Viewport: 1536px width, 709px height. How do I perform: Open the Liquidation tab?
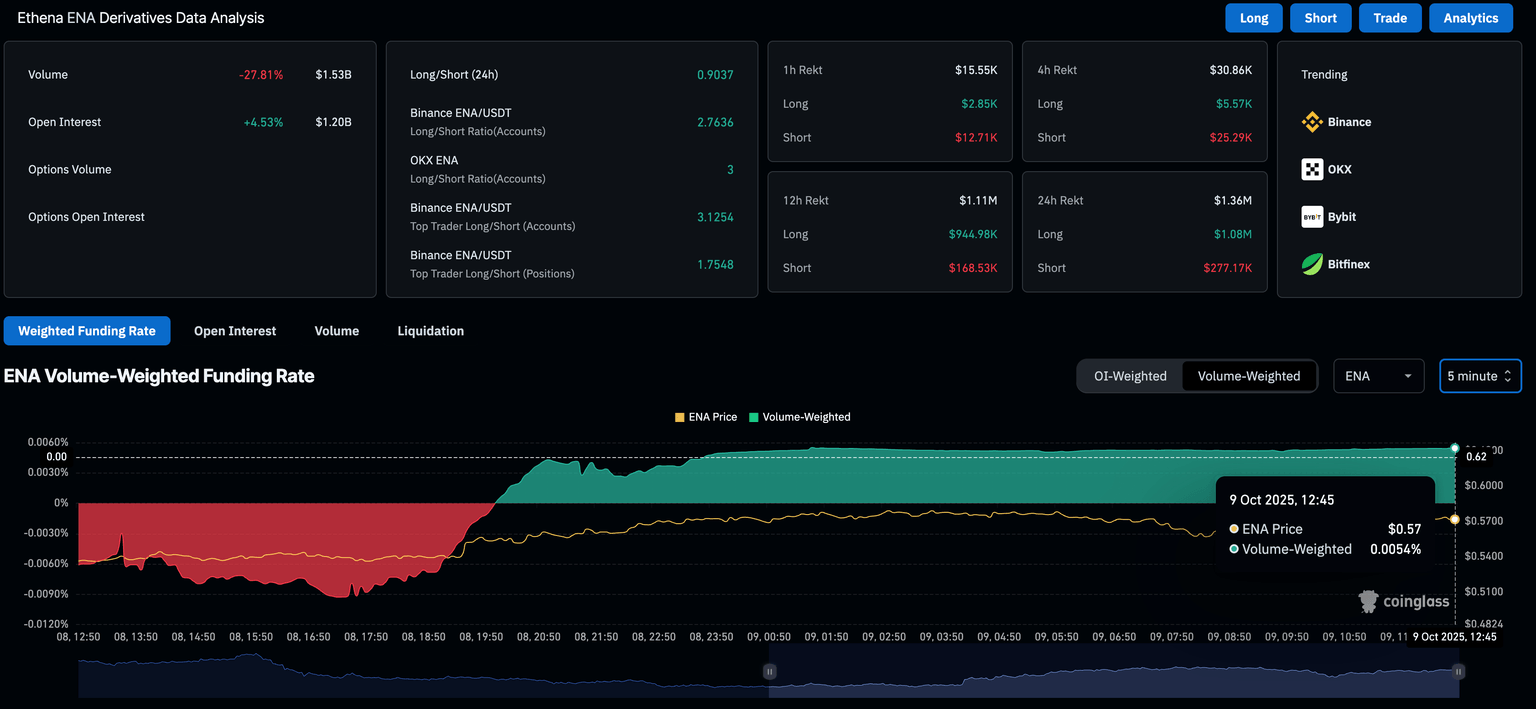click(430, 331)
